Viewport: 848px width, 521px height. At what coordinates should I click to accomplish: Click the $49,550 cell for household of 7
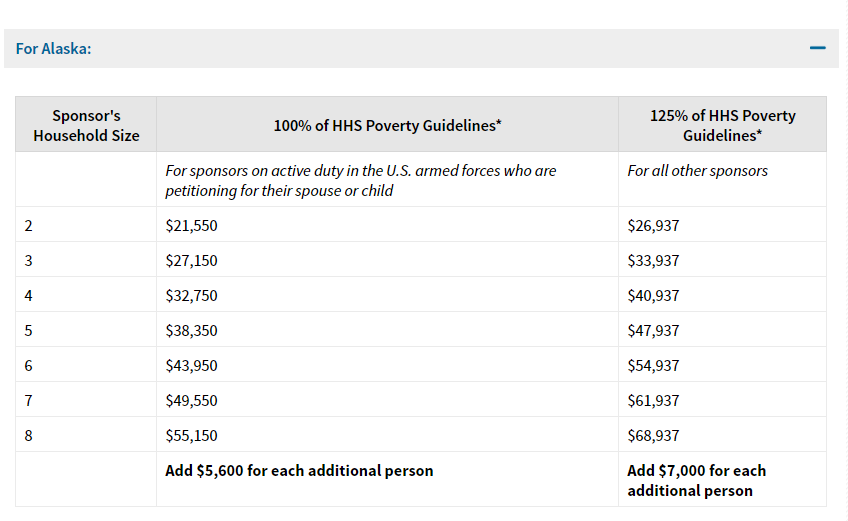coord(191,401)
